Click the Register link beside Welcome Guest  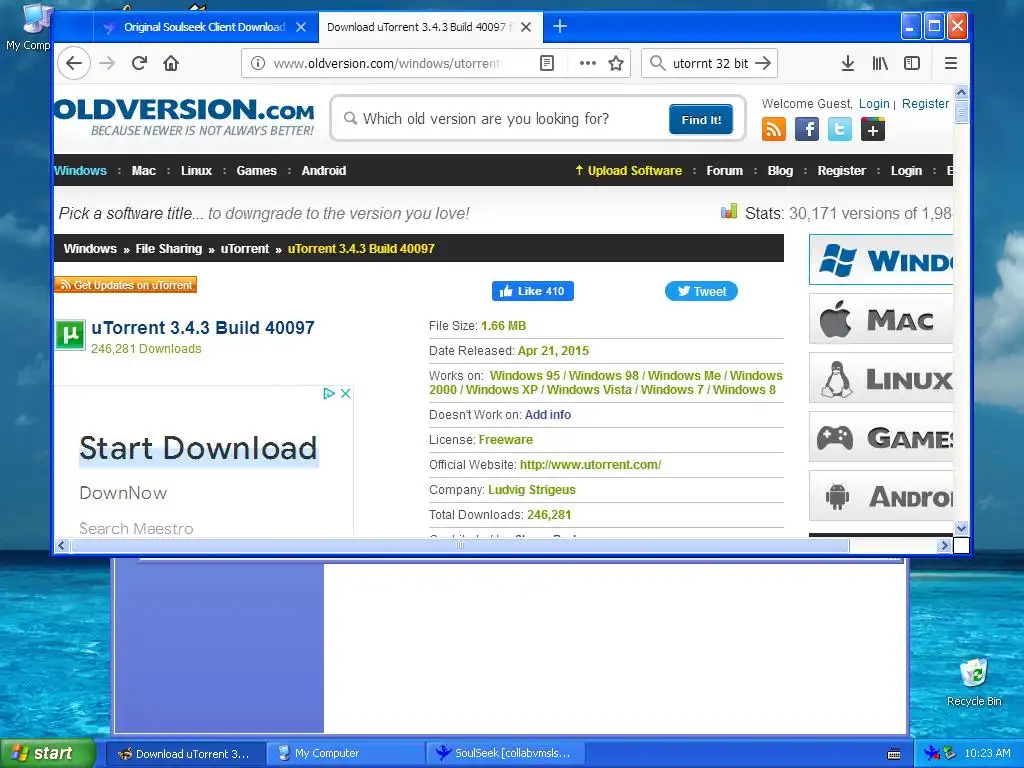(925, 103)
